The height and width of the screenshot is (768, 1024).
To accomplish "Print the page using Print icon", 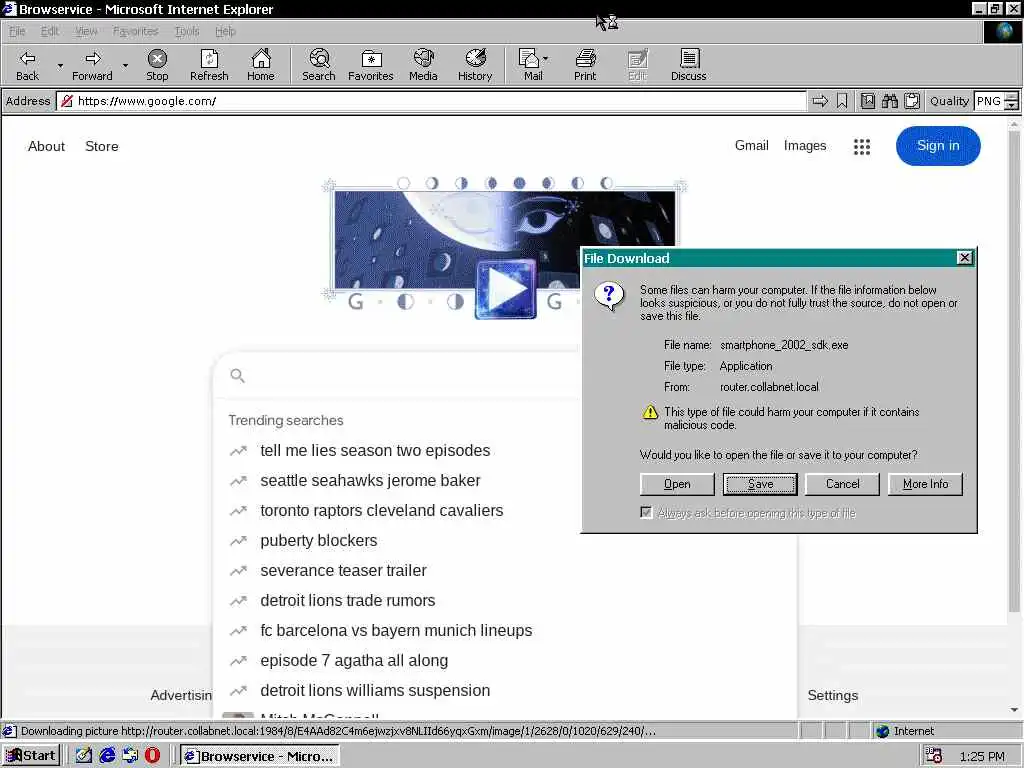I will 585,65.
